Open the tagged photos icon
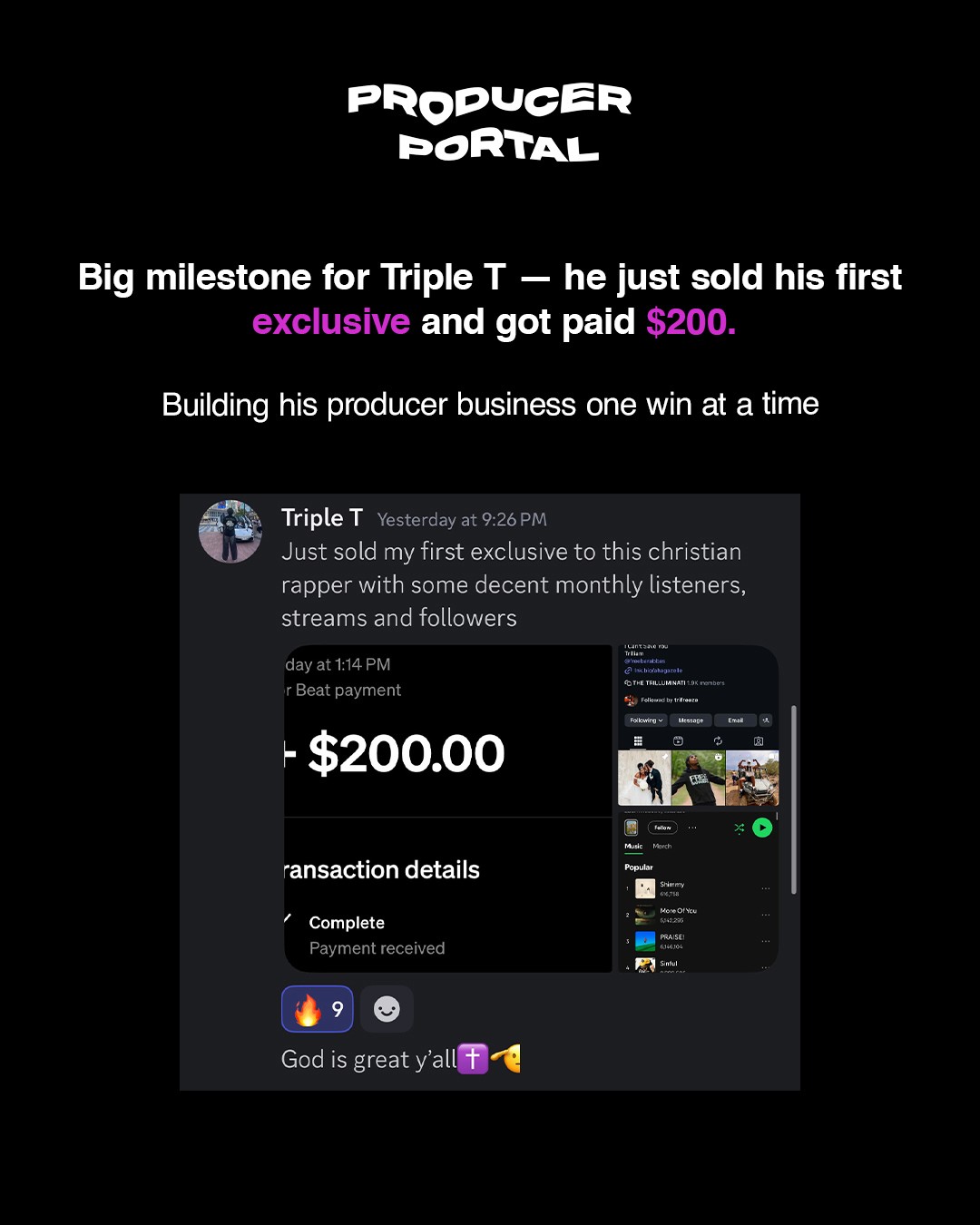The height and width of the screenshot is (1225, 980). tap(759, 741)
